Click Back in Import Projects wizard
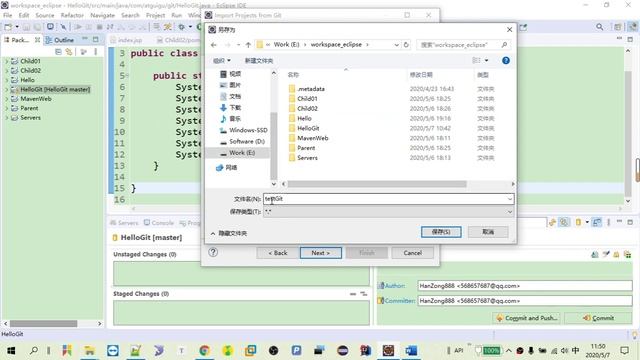The image size is (640, 360). point(278,253)
